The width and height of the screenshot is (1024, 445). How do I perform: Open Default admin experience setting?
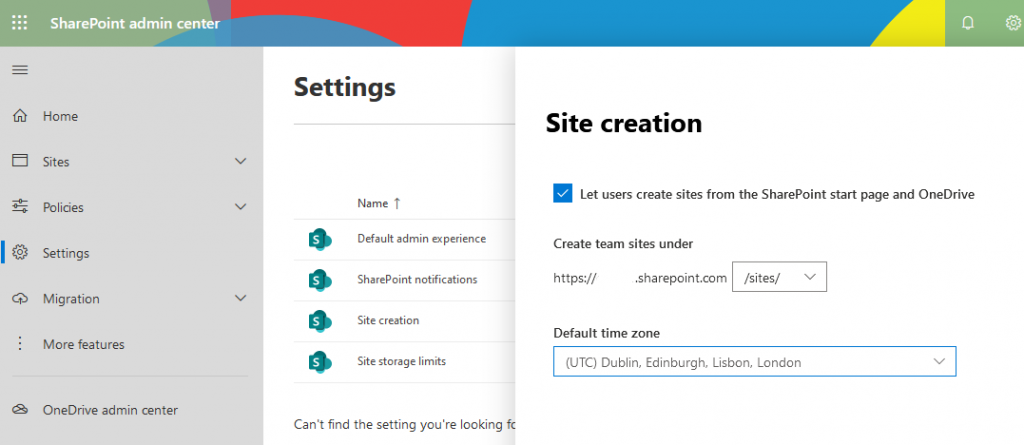[x=421, y=239]
